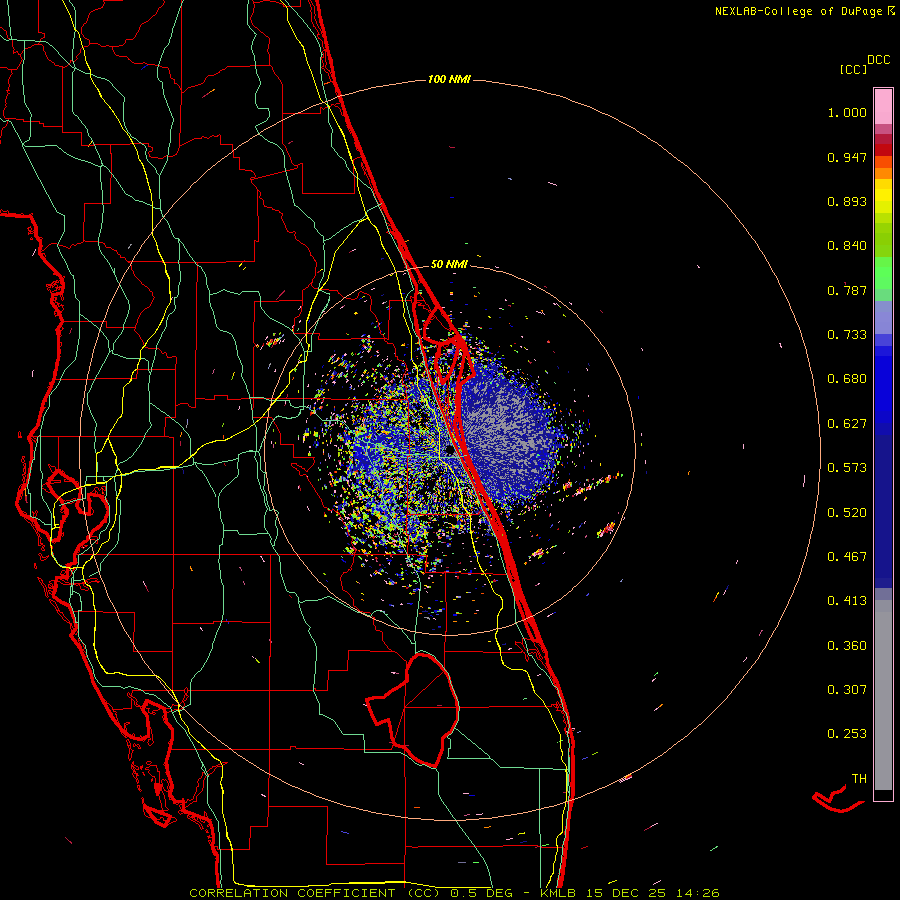Click the 'KMLB' station ID in caption
900x900 pixels.
(x=557, y=893)
